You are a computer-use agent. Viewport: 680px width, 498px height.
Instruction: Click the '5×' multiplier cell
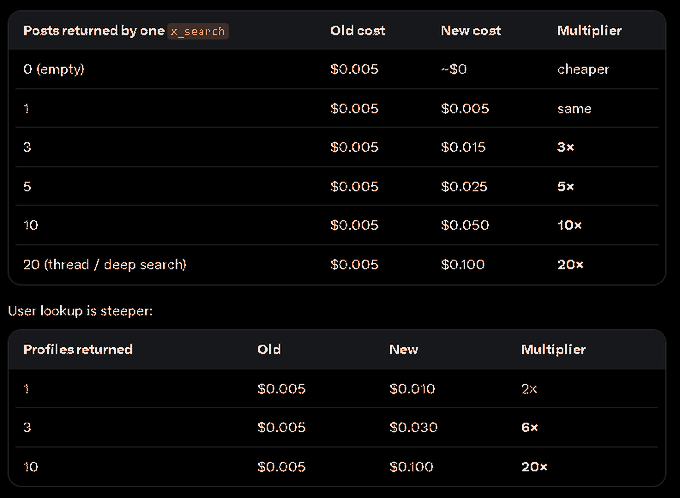[566, 187]
